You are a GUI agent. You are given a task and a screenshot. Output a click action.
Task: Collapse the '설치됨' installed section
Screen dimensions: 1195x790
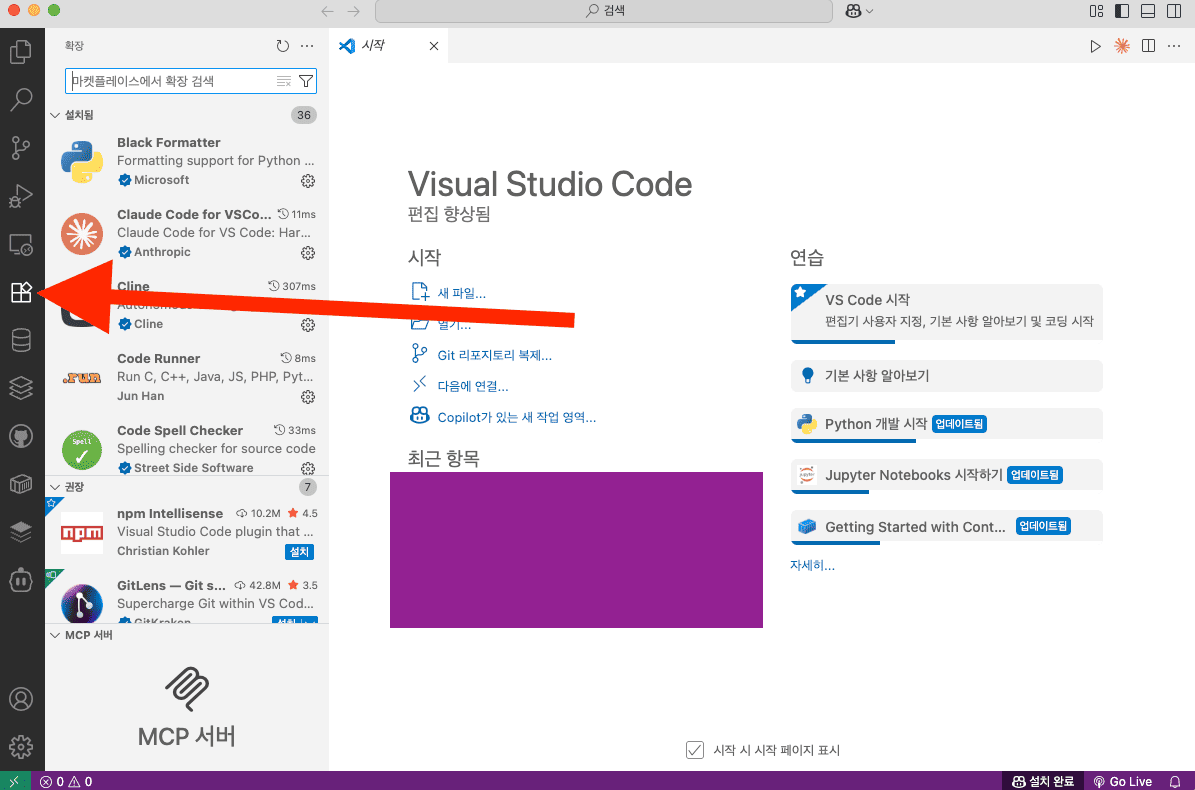point(55,115)
